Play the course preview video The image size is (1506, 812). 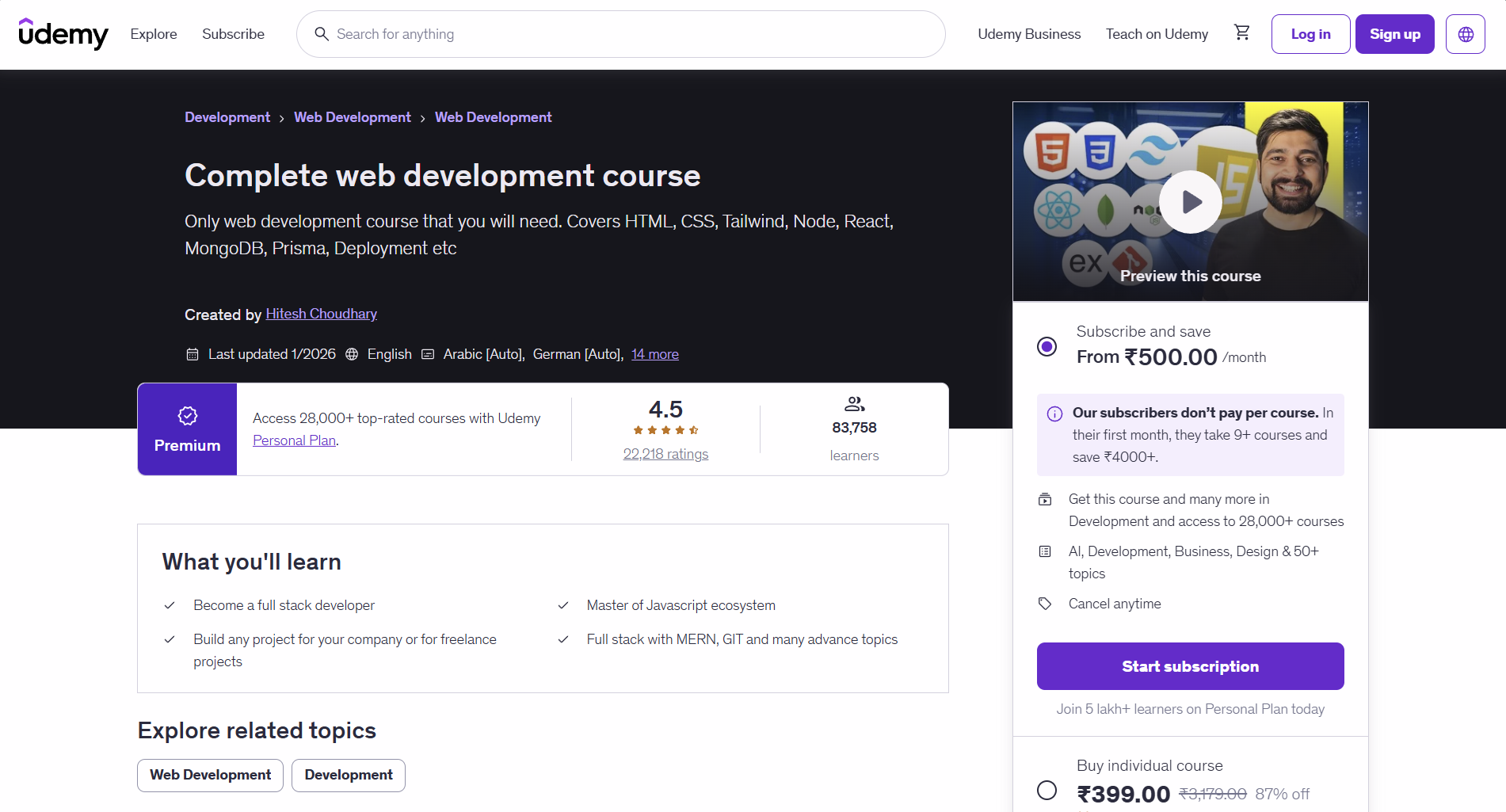coord(1190,202)
